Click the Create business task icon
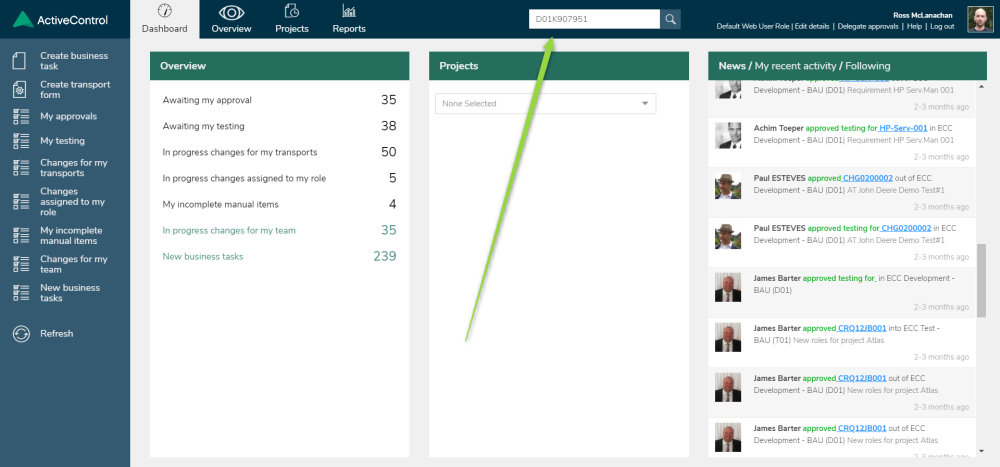The image size is (1000, 467). pyautogui.click(x=20, y=61)
